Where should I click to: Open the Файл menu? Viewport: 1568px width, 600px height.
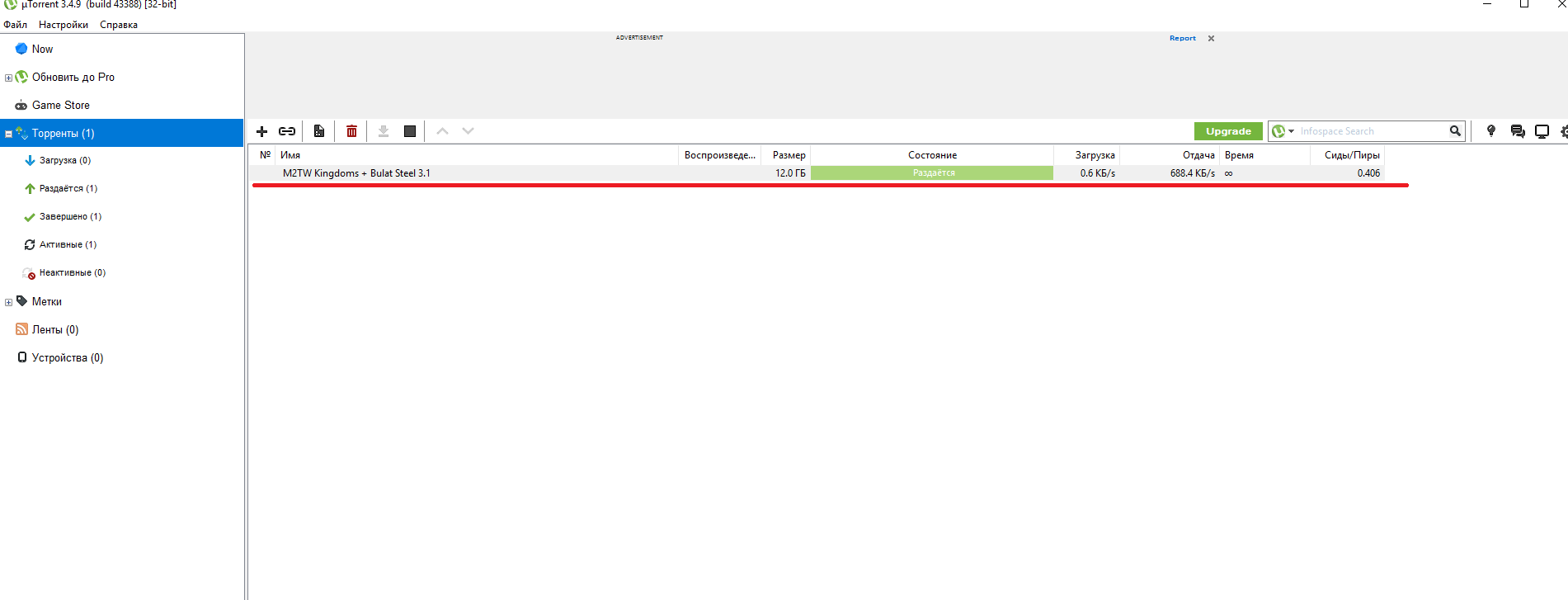[x=15, y=25]
